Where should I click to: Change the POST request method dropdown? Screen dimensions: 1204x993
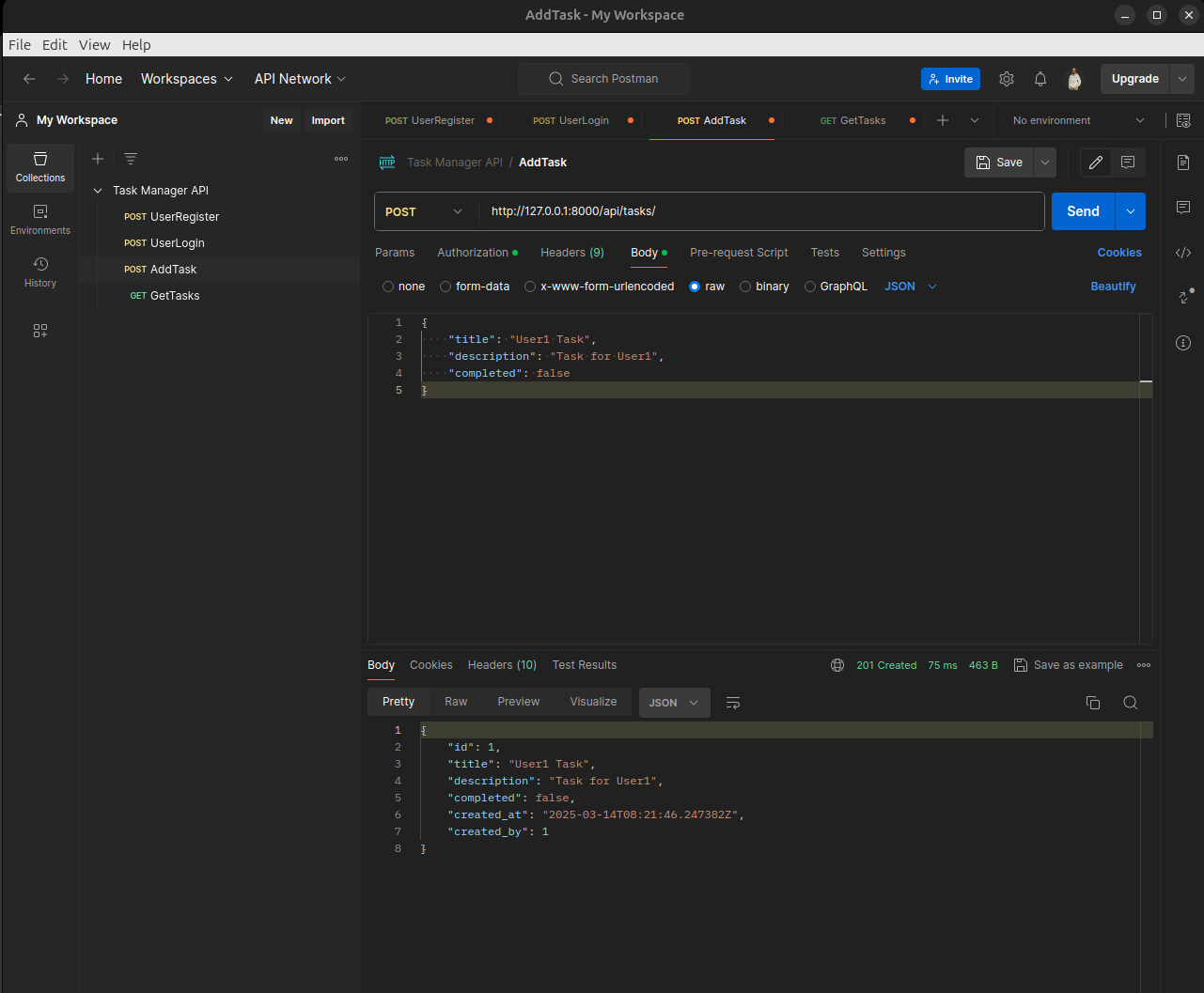(425, 211)
